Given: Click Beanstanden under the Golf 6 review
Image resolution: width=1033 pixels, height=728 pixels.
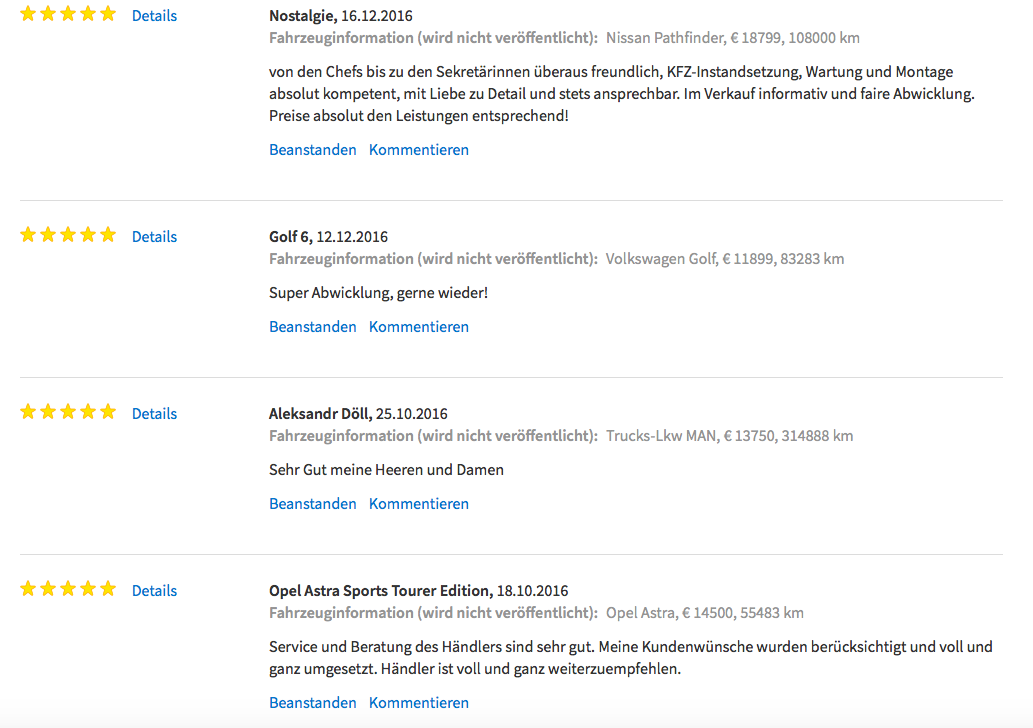Looking at the screenshot, I should 312,327.
